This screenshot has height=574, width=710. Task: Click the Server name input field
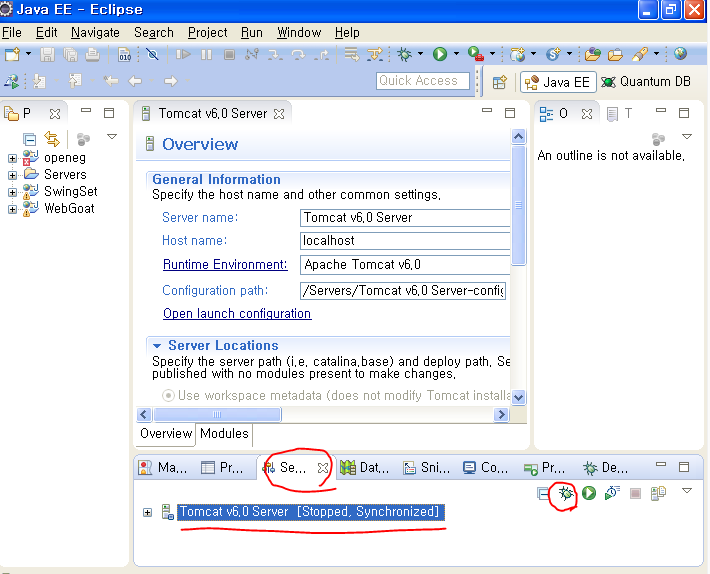(405, 218)
